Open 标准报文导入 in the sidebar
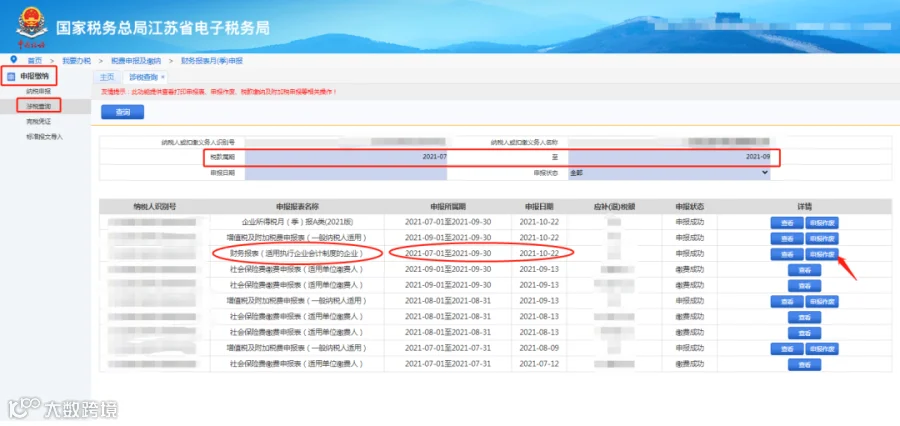This screenshot has width=900, height=426. pyautogui.click(x=44, y=137)
